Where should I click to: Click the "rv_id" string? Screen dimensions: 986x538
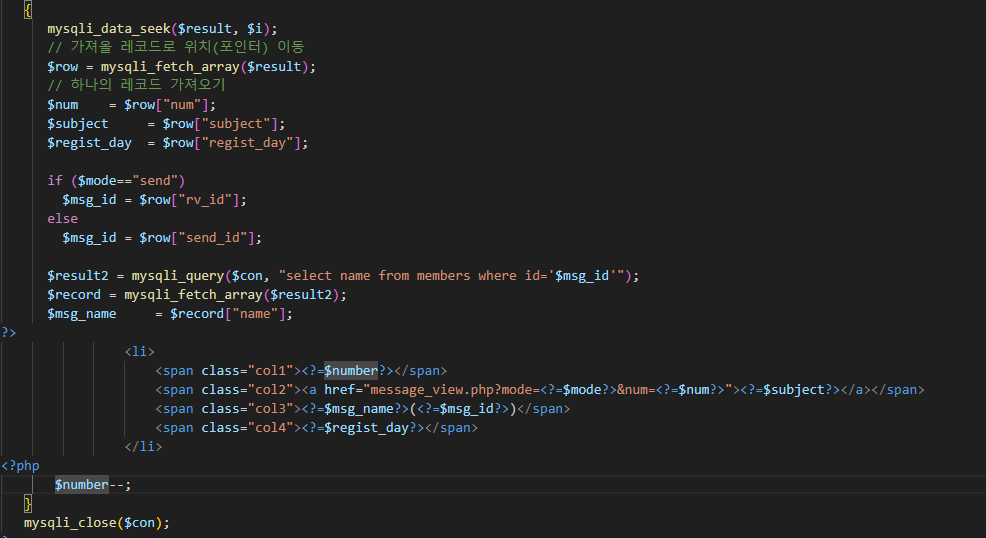pyautogui.click(x=205, y=200)
